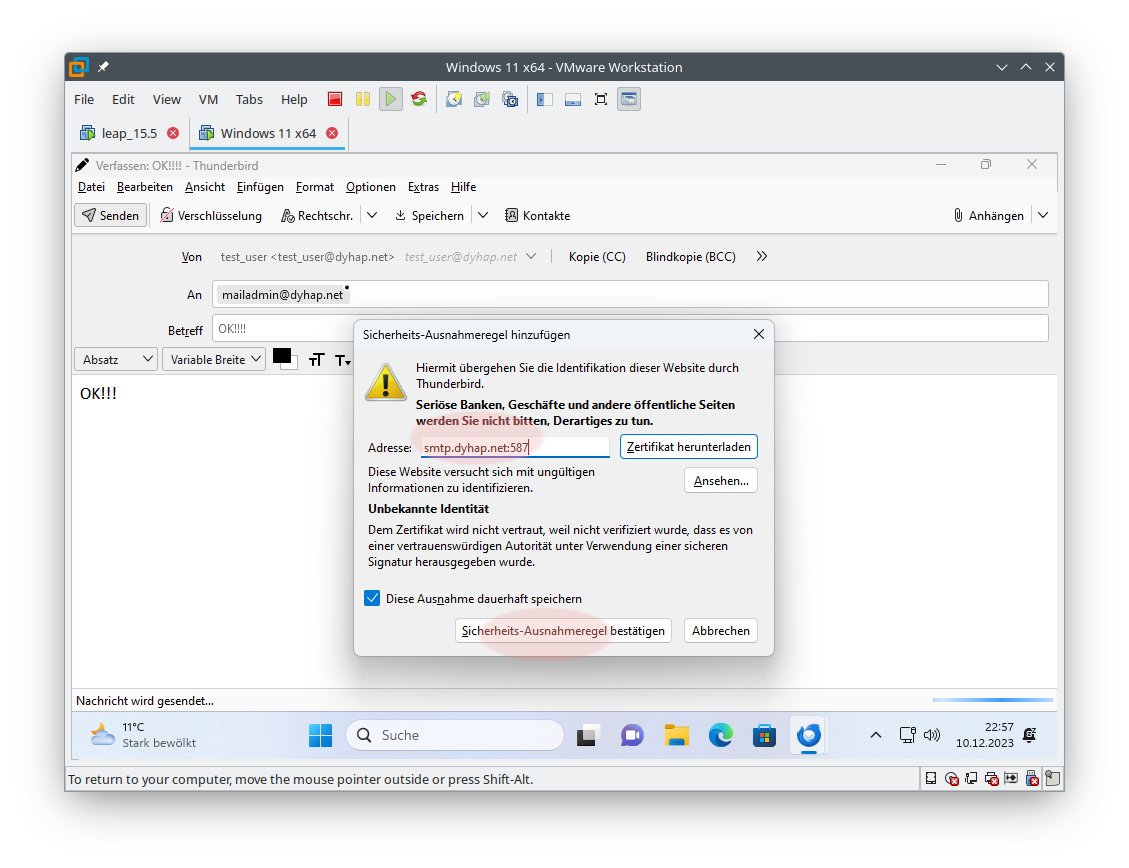
Task: Click the Windows Suche search box
Action: pyautogui.click(x=455, y=735)
